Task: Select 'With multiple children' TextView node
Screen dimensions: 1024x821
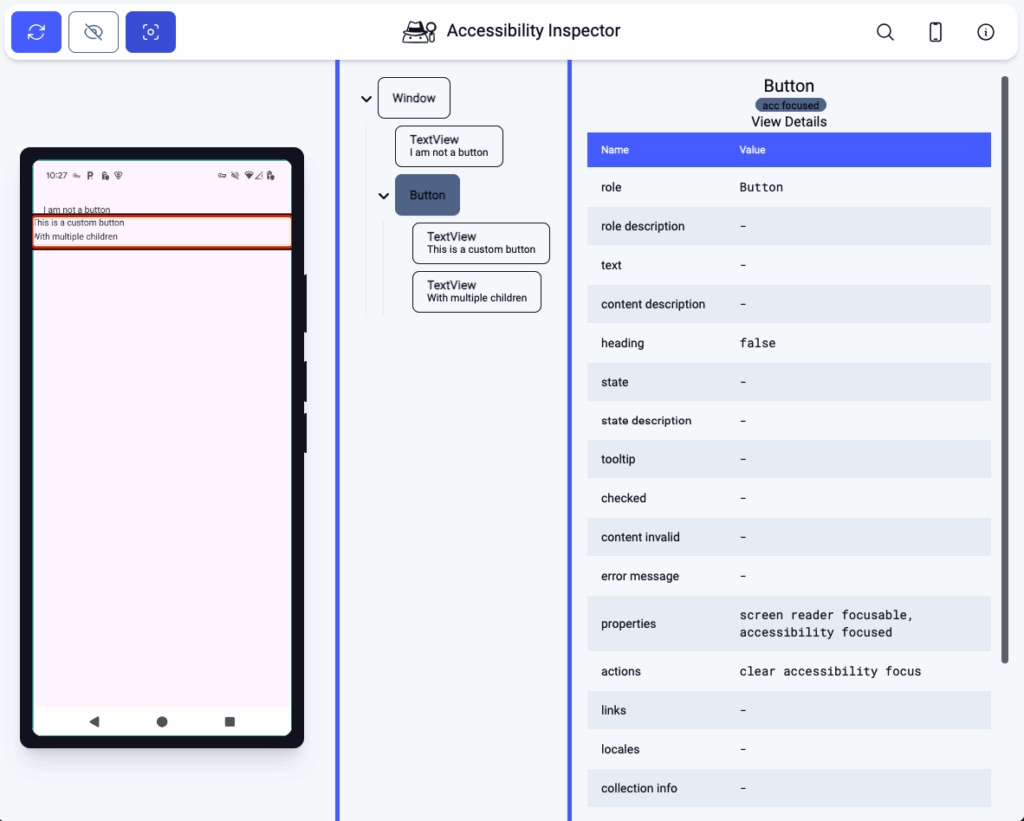Action: pos(476,291)
